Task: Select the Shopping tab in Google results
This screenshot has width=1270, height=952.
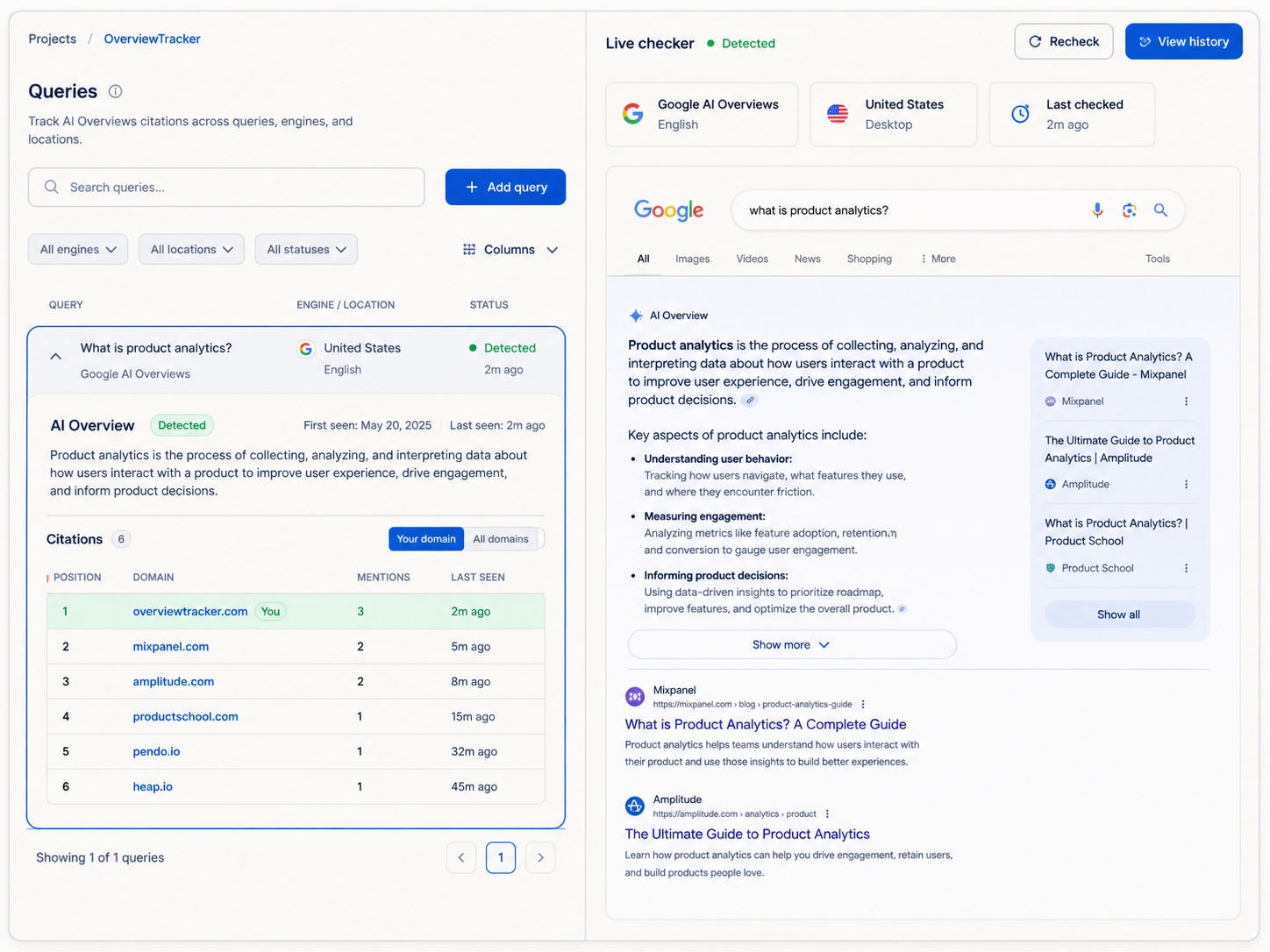Action: click(x=869, y=259)
